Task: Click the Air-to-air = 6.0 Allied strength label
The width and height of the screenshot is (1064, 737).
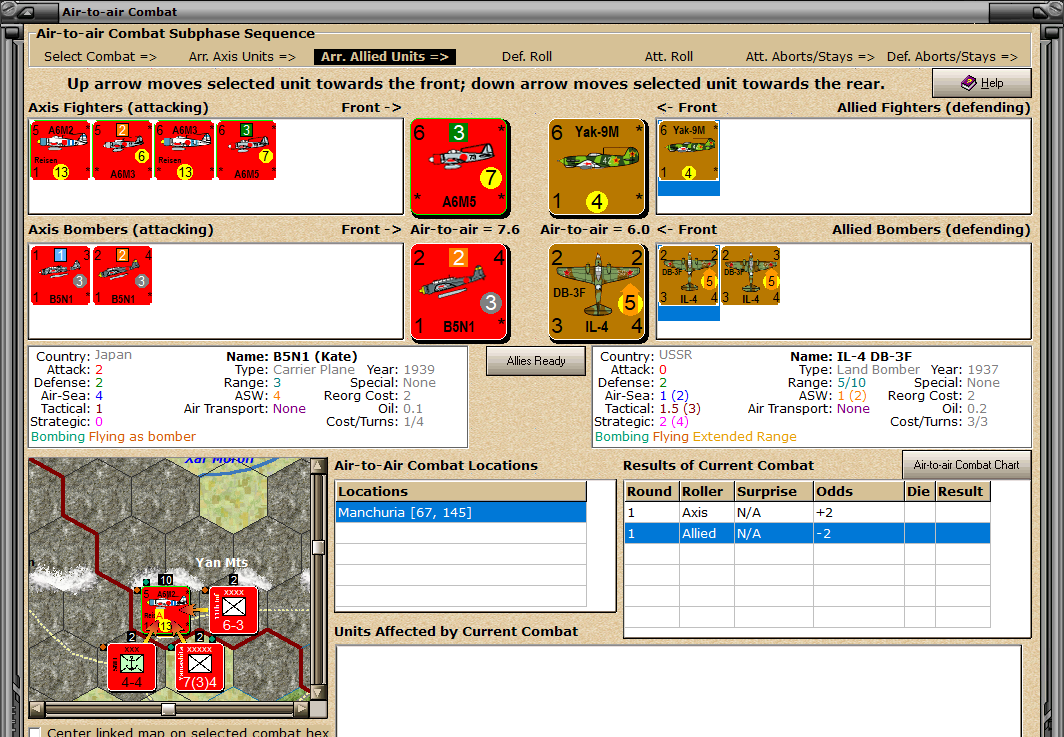Action: click(595, 230)
